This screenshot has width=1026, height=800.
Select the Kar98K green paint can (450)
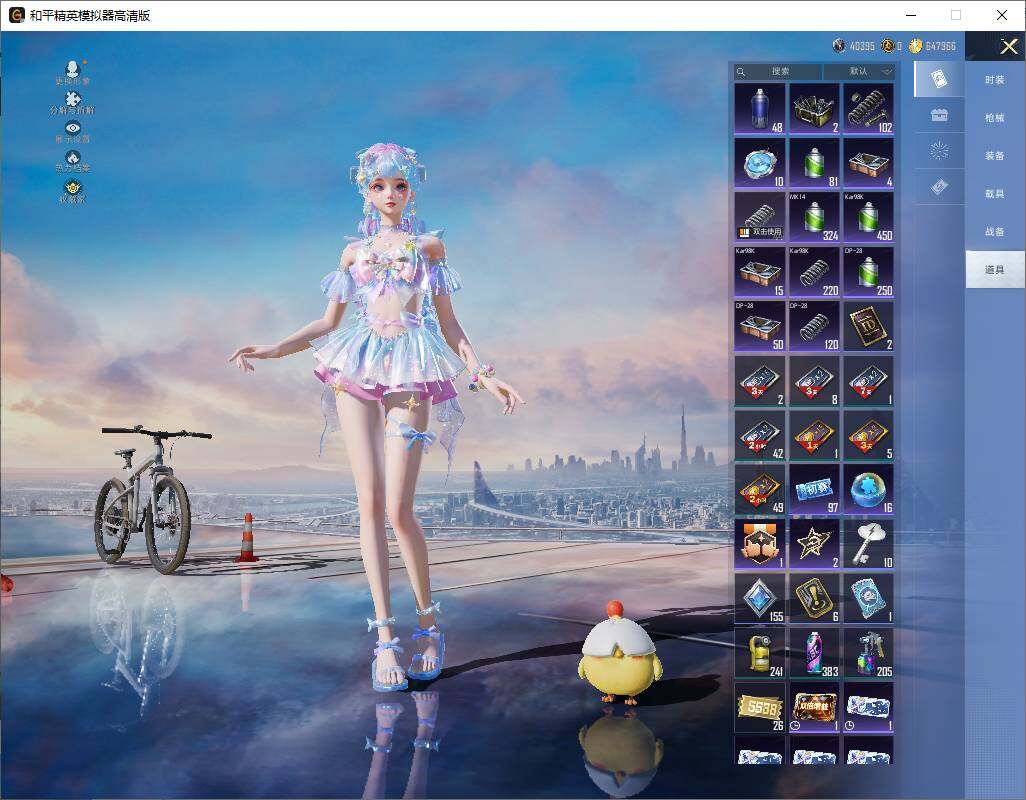868,217
